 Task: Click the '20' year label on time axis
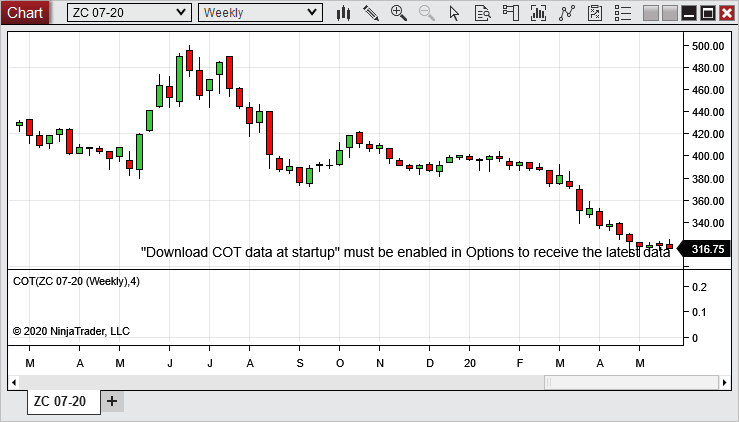pos(469,364)
